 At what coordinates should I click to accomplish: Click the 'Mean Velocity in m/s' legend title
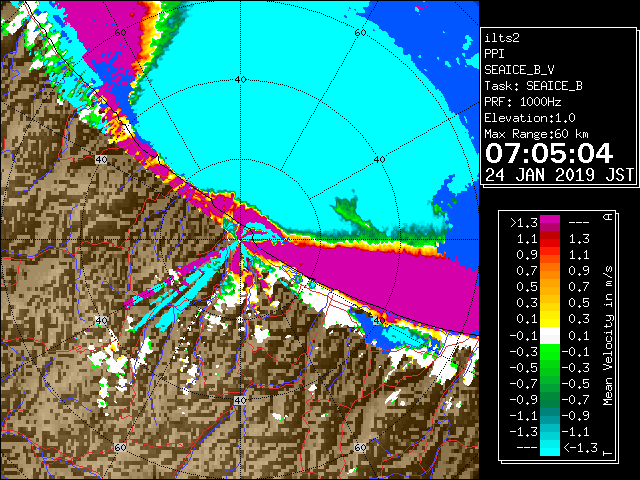(608, 336)
